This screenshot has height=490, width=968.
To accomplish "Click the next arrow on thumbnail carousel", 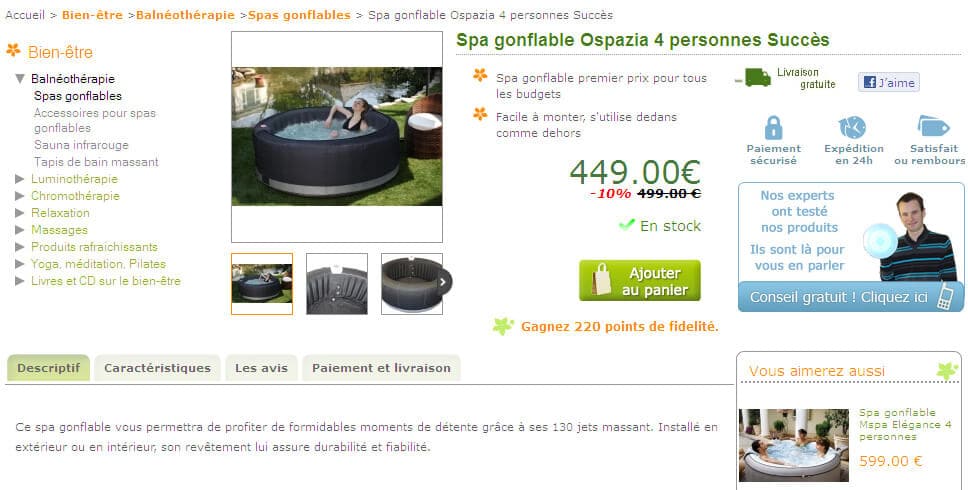I will pyautogui.click(x=443, y=283).
